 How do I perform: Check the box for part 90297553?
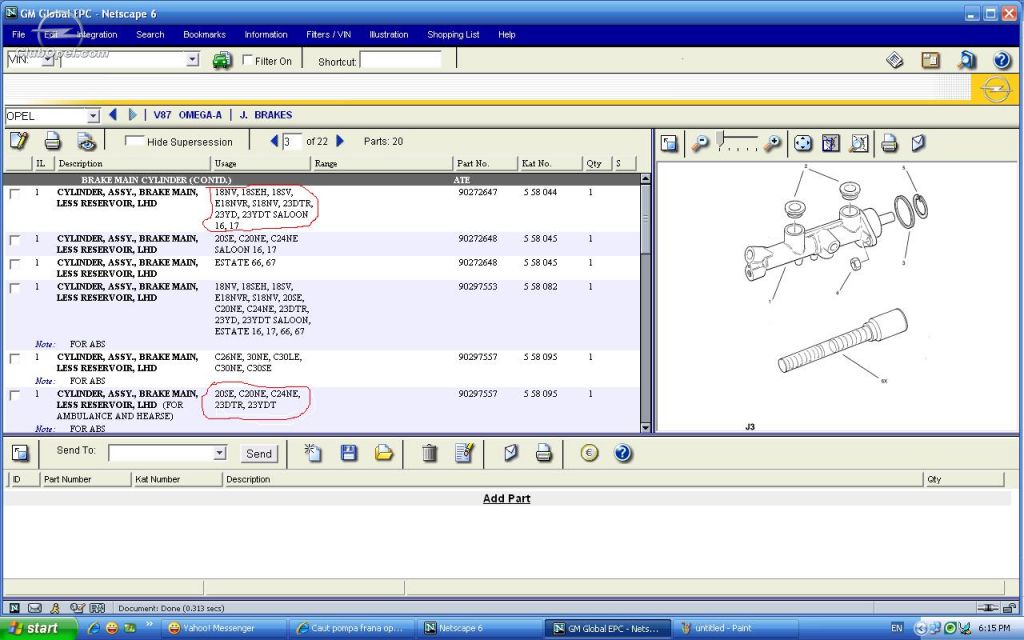pyautogui.click(x=14, y=288)
